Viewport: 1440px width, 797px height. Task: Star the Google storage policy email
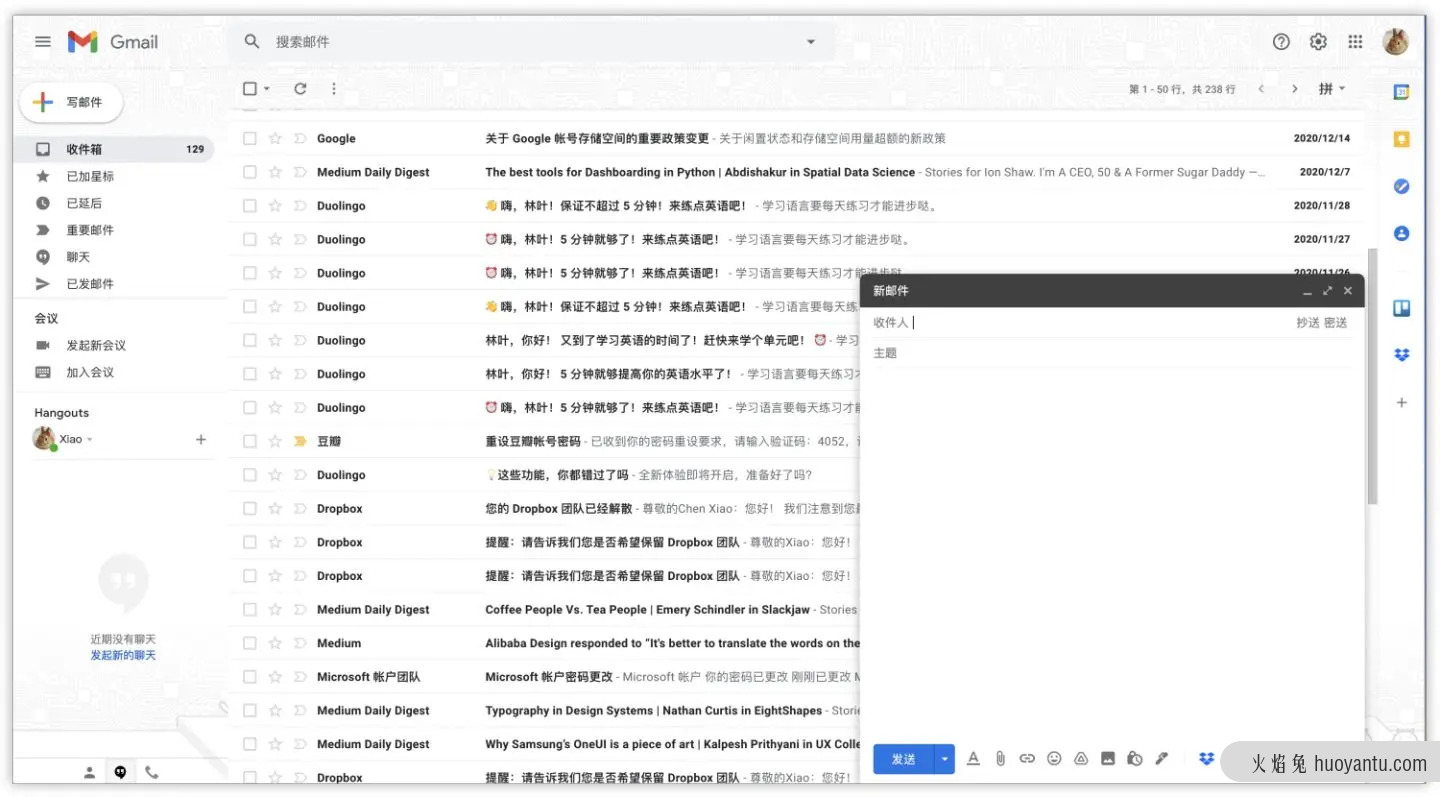coord(275,139)
